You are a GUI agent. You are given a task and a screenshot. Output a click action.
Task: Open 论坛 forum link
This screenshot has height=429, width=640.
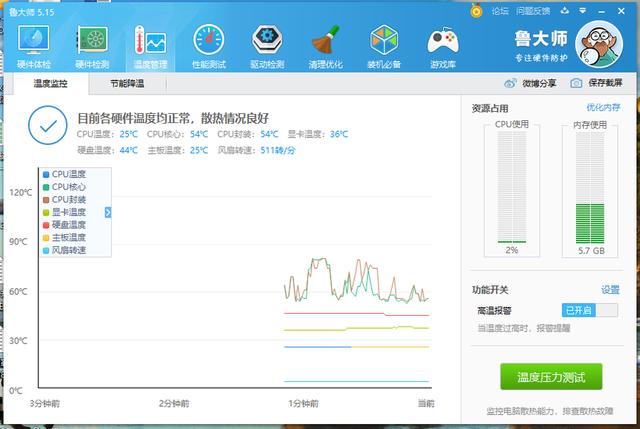[500, 11]
